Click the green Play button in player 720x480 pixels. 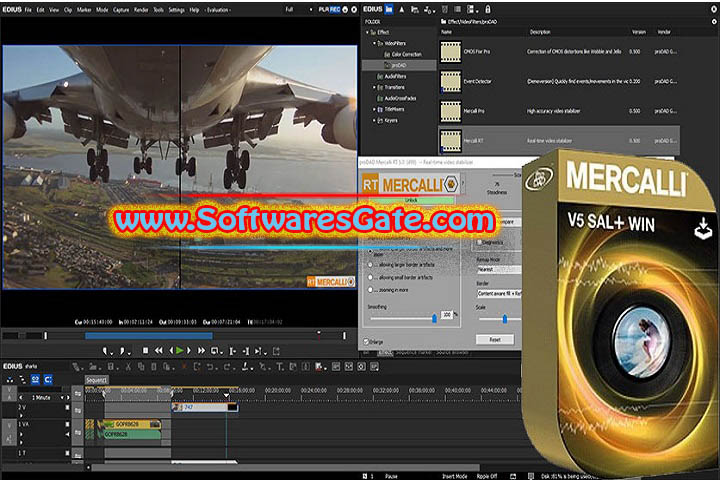coord(180,351)
